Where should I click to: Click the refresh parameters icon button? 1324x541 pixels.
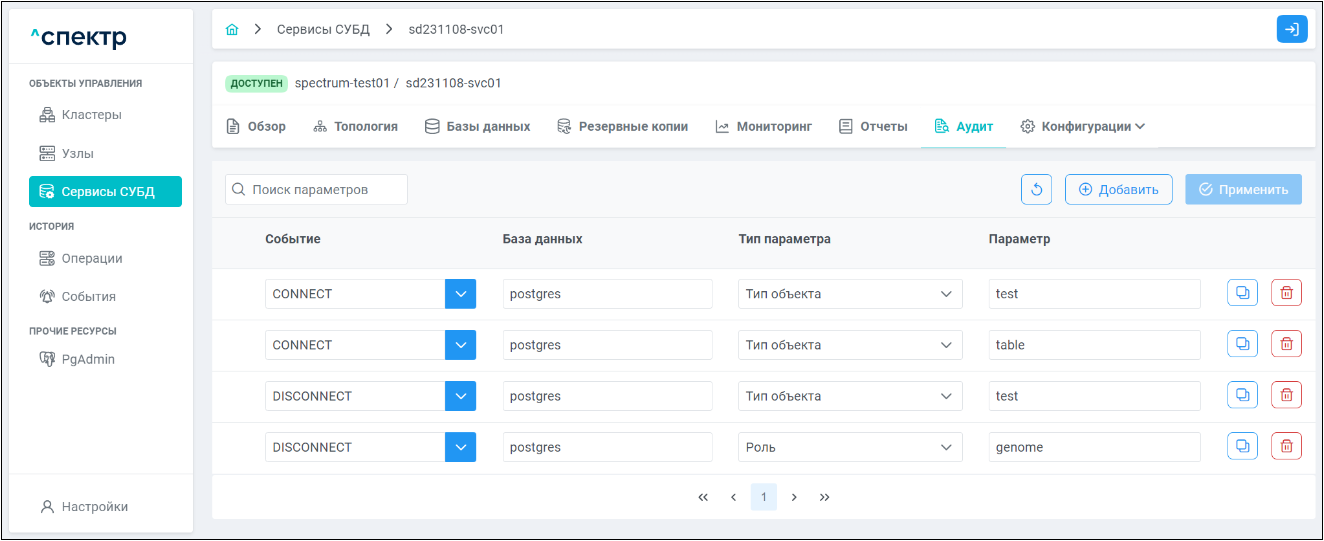pos(1036,190)
